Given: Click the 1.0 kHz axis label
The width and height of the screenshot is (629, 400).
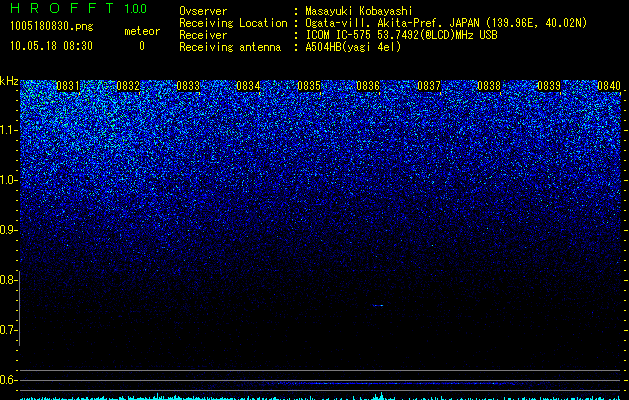Looking at the screenshot, I should tap(7, 180).
